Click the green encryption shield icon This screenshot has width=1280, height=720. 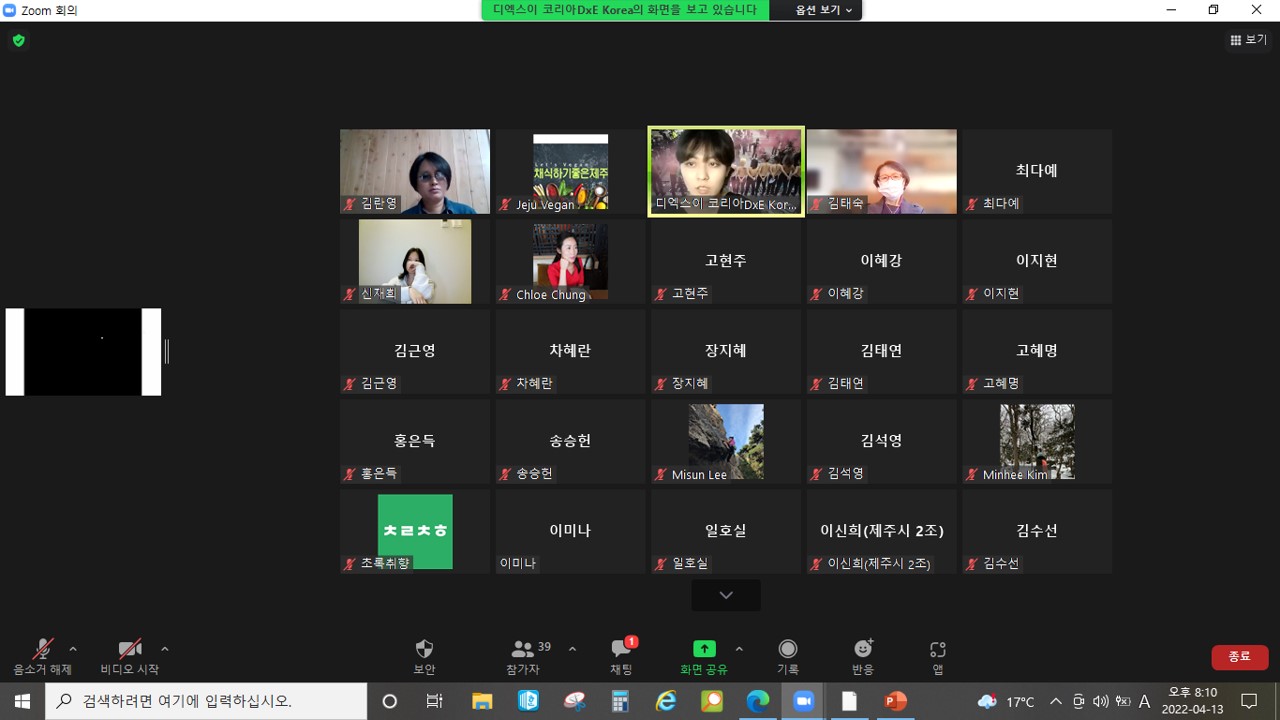coord(18,41)
